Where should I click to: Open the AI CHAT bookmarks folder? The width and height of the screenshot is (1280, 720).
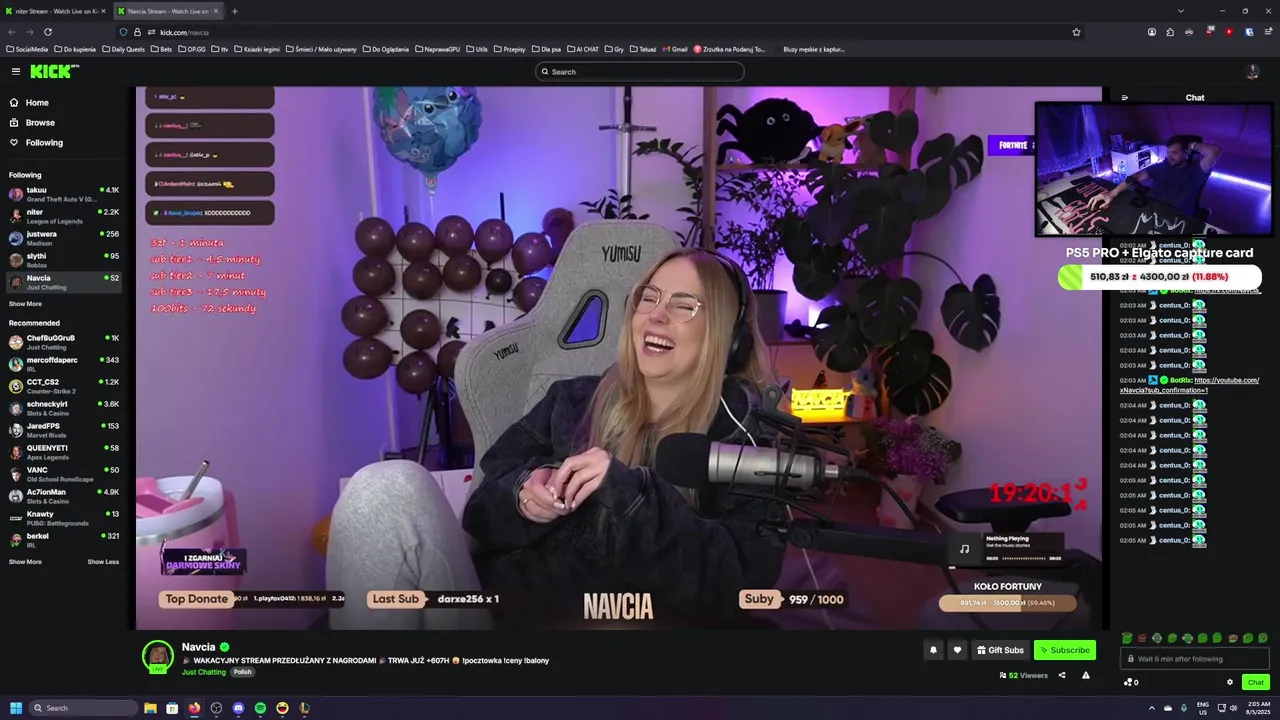tap(583, 49)
